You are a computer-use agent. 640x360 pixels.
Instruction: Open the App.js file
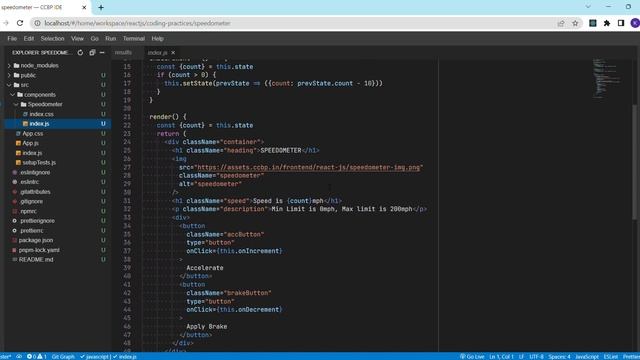31,143
